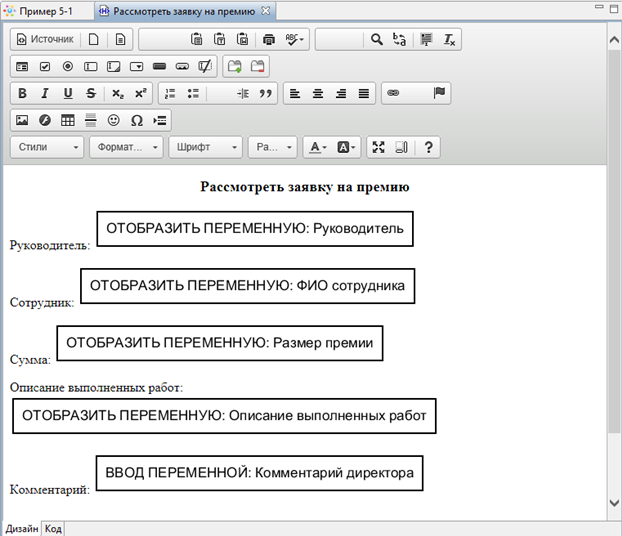Toggle superscript formatting
The width and height of the screenshot is (622, 536).
point(140,93)
